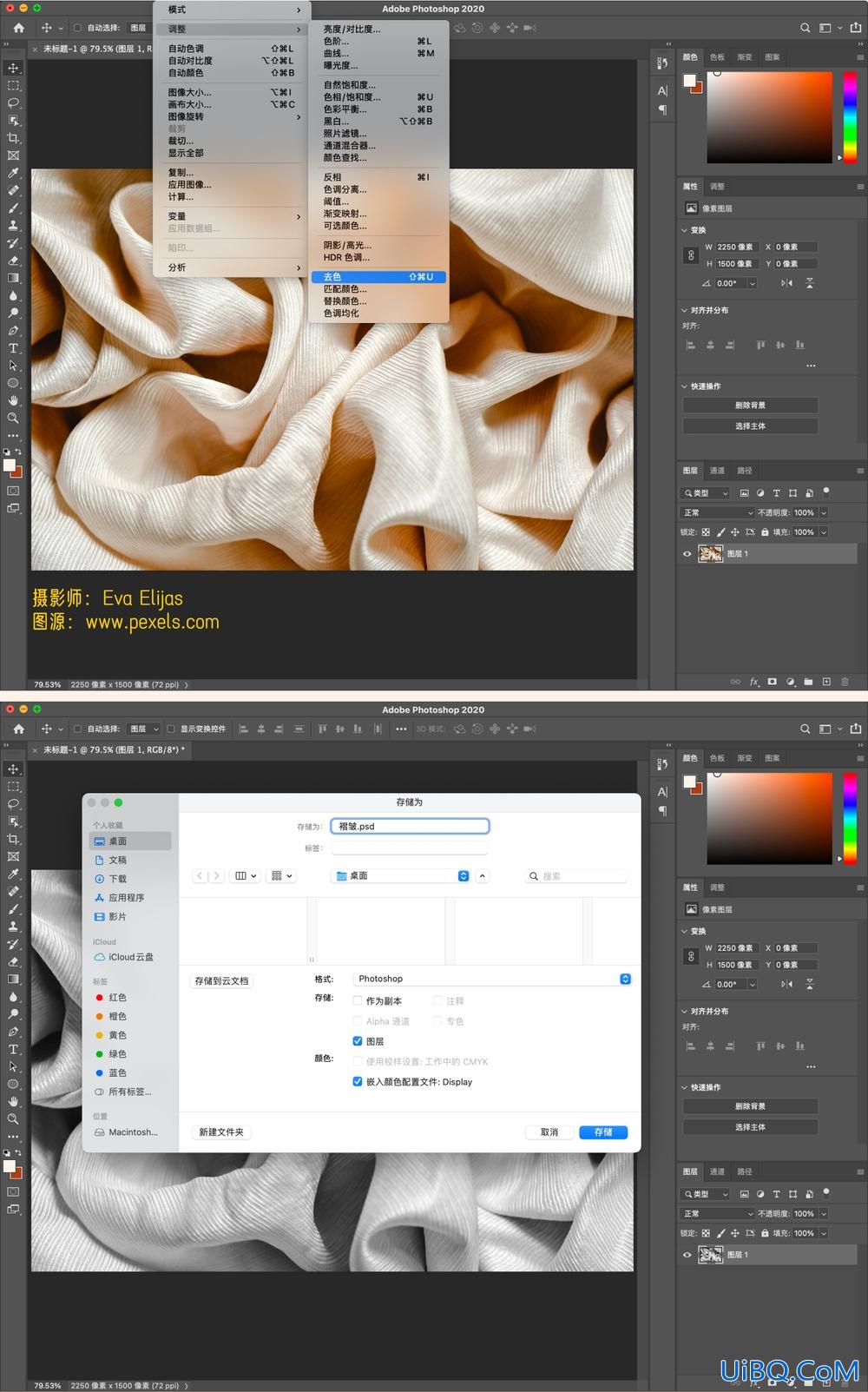
Task: Enable the 作为副本 checkbox
Action: point(358,1000)
